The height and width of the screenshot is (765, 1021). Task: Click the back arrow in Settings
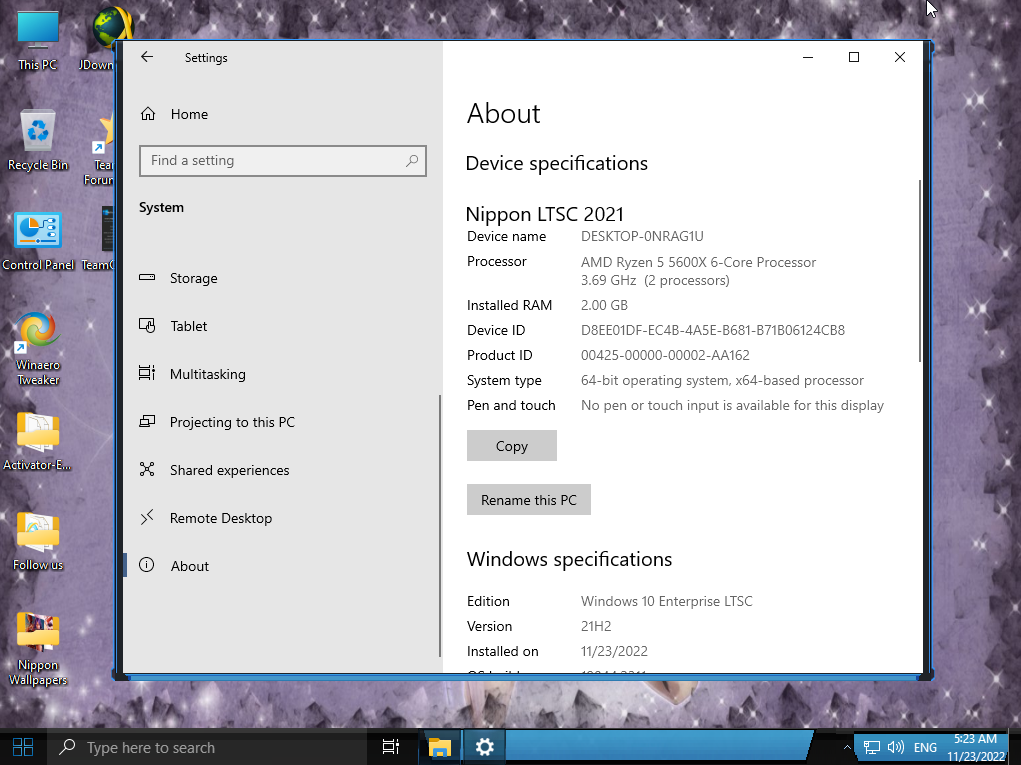point(147,58)
